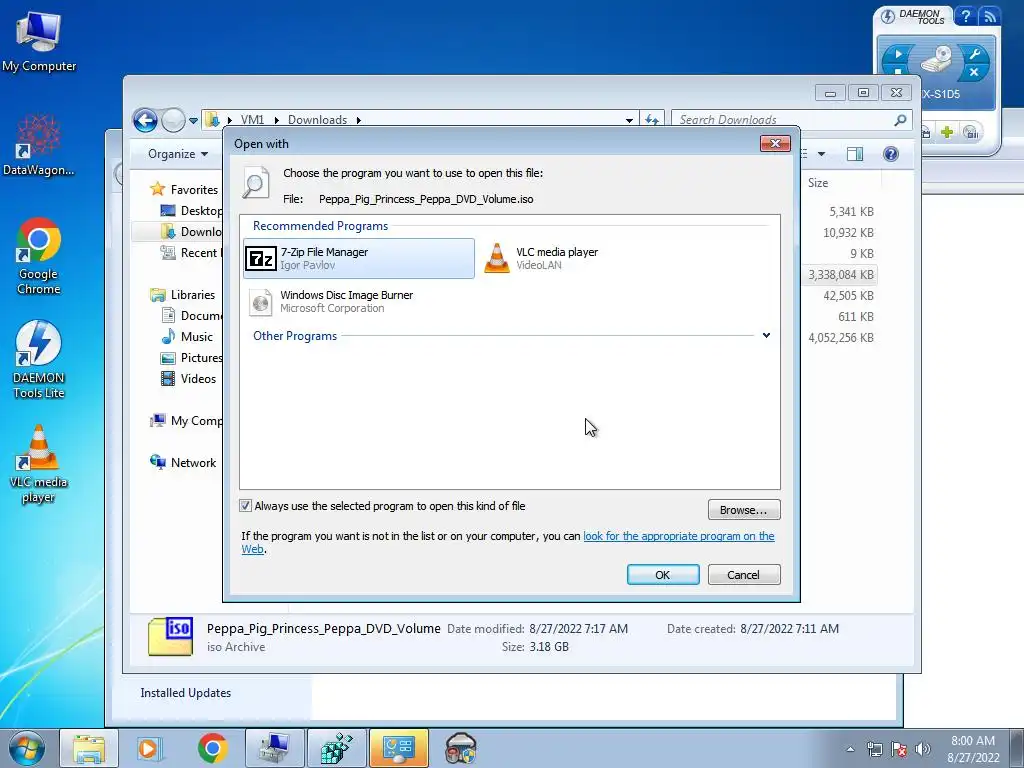
Task: Open the Pictures library
Action: pyautogui.click(x=201, y=358)
